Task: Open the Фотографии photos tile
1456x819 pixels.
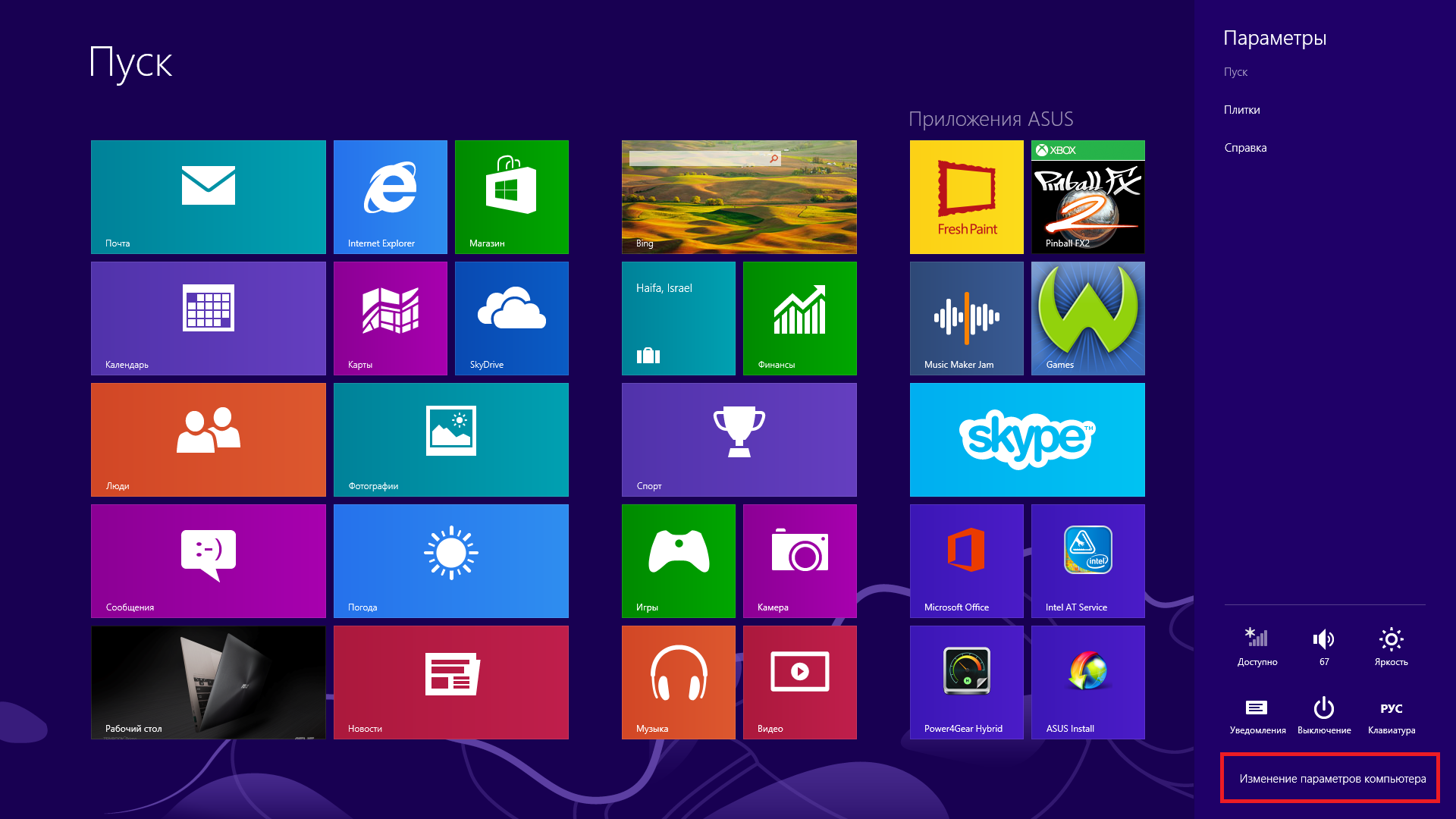Action: click(x=451, y=440)
